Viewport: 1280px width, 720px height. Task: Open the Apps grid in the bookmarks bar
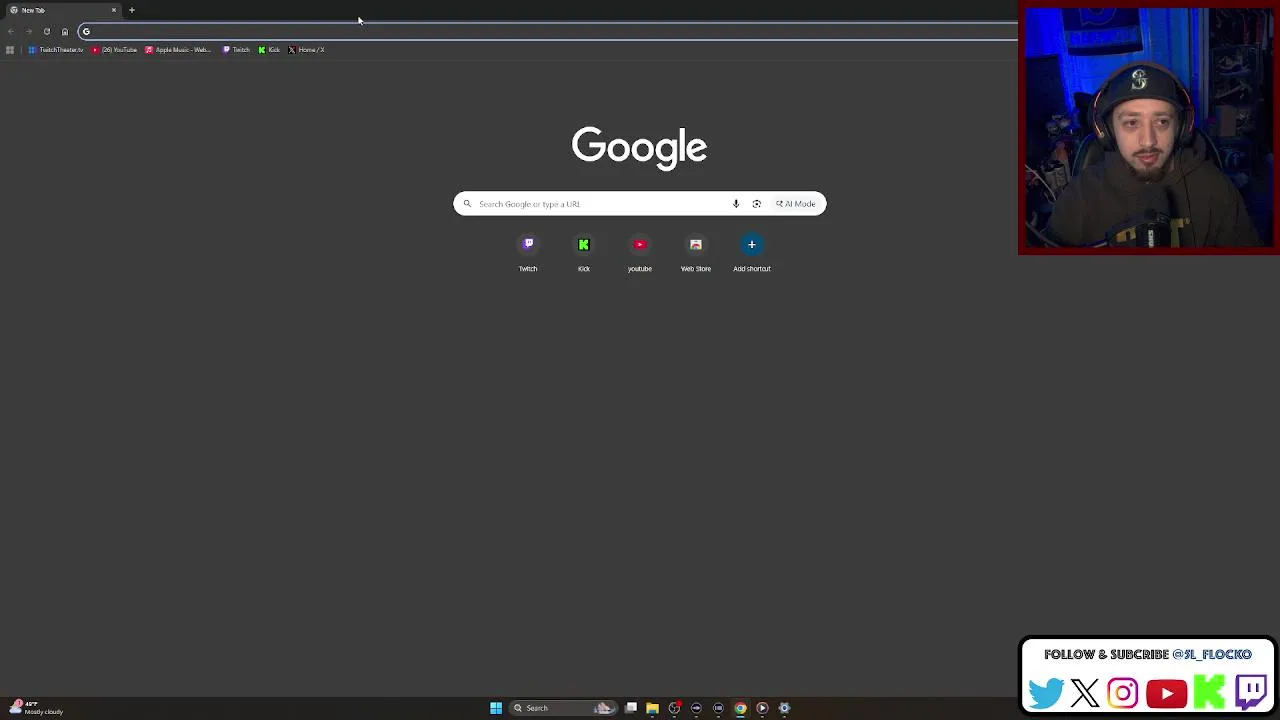(x=10, y=50)
